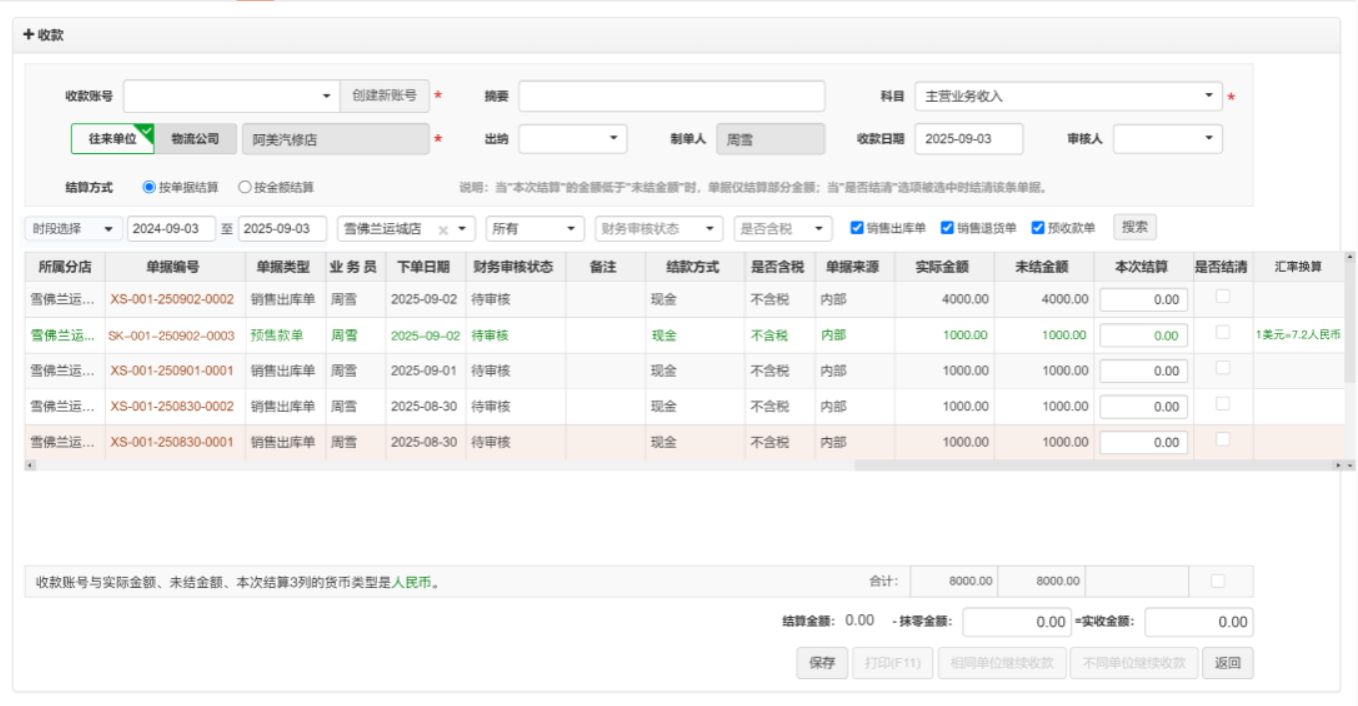Open the 财务审核状态 filter dropdown

coord(658,229)
